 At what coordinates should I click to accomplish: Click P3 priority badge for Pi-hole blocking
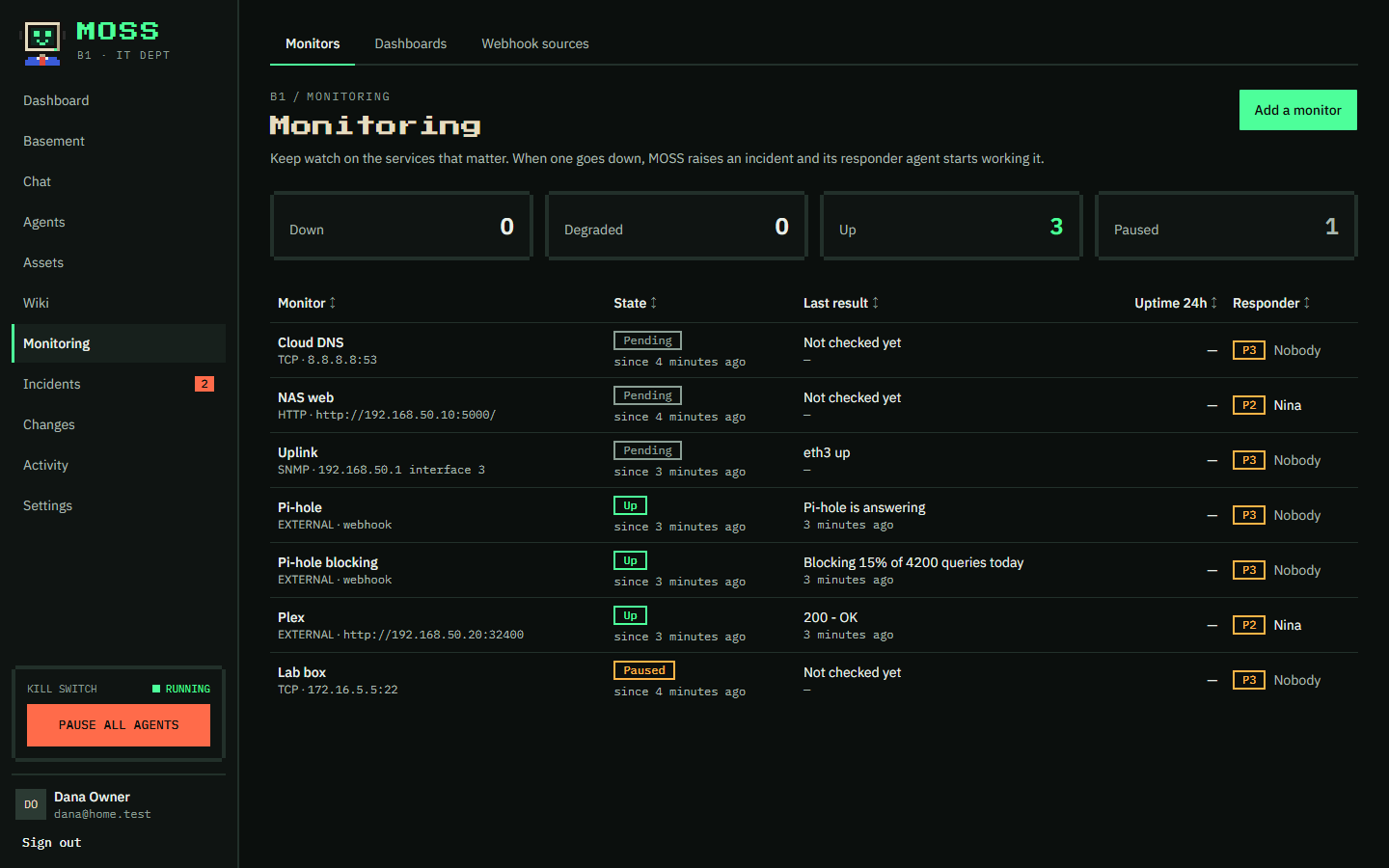pos(1249,570)
